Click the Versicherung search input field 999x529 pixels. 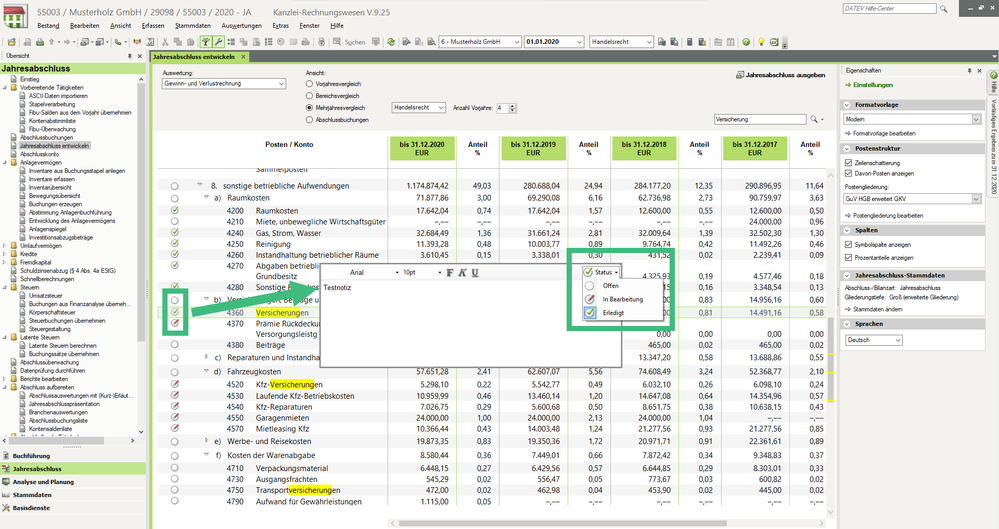click(x=760, y=119)
